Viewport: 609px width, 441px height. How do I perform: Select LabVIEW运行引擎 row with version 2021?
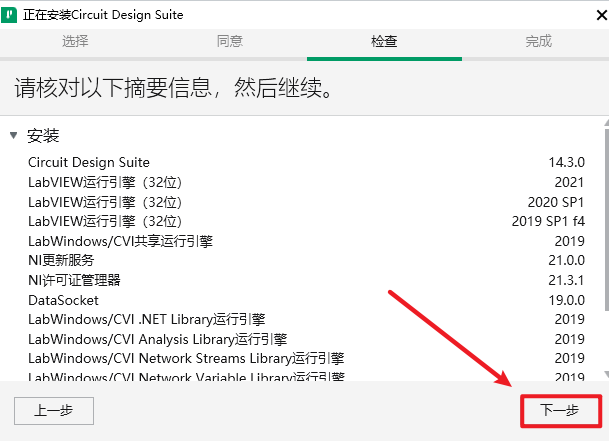(x=306, y=182)
